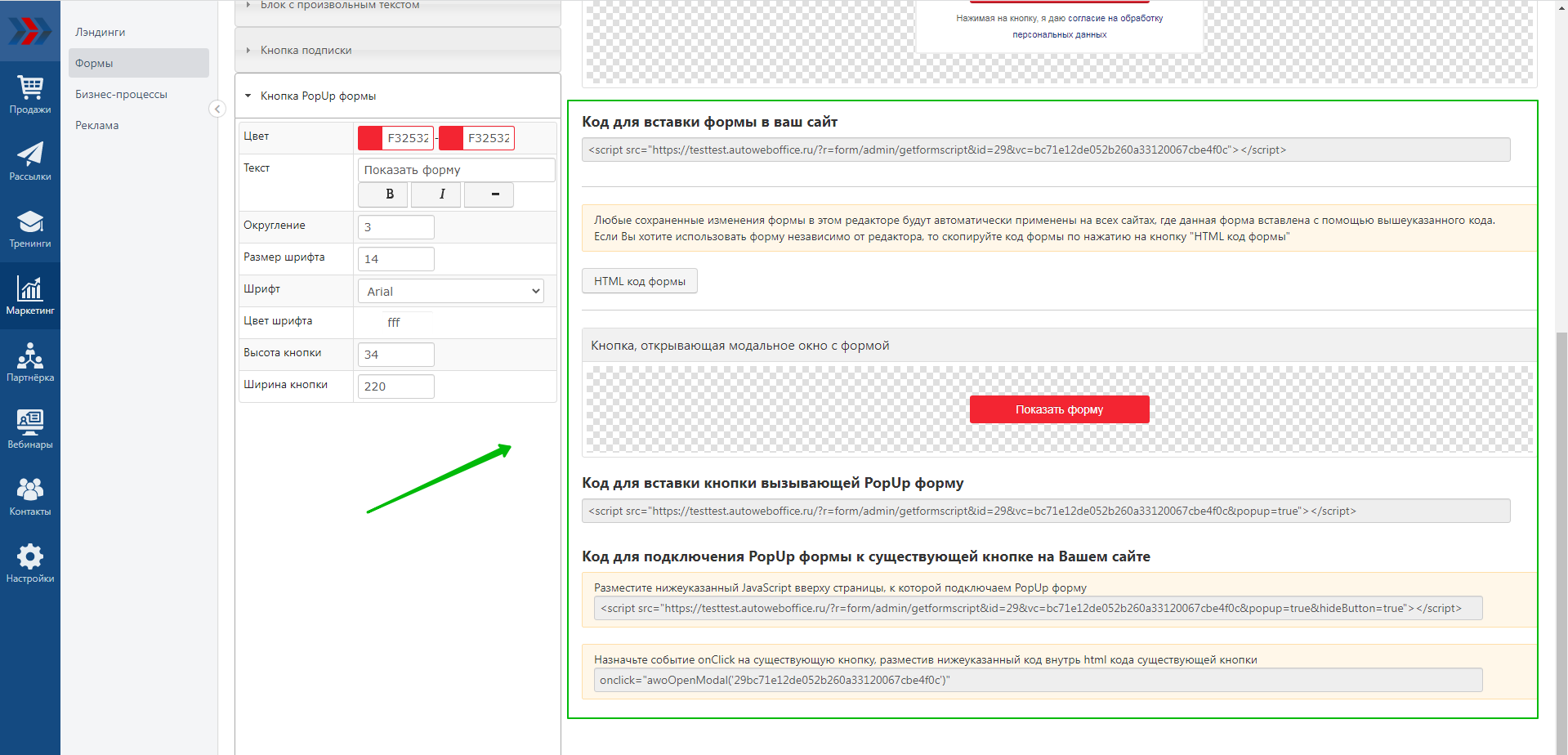Screen dimensions: 1568x755
Task: Expand the Кнопка подписки panel
Action: pyautogui.click(x=306, y=50)
